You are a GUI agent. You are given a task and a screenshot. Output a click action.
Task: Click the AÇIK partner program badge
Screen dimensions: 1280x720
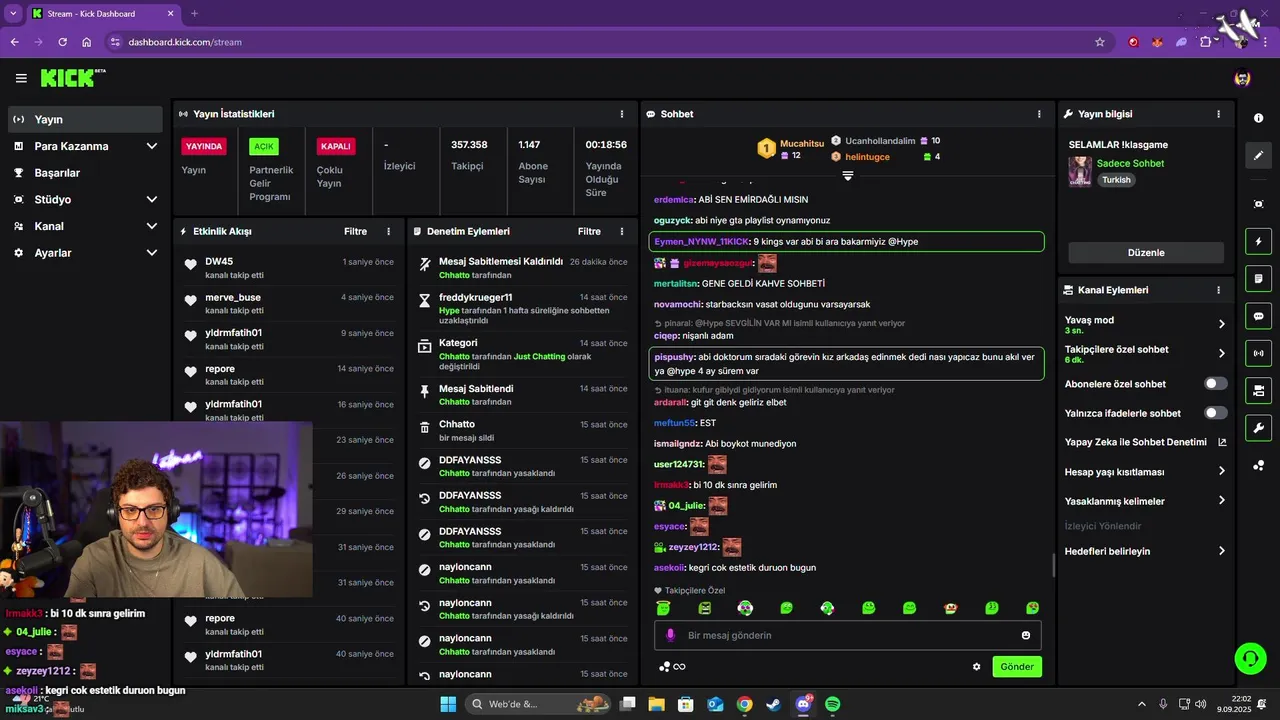coord(264,146)
